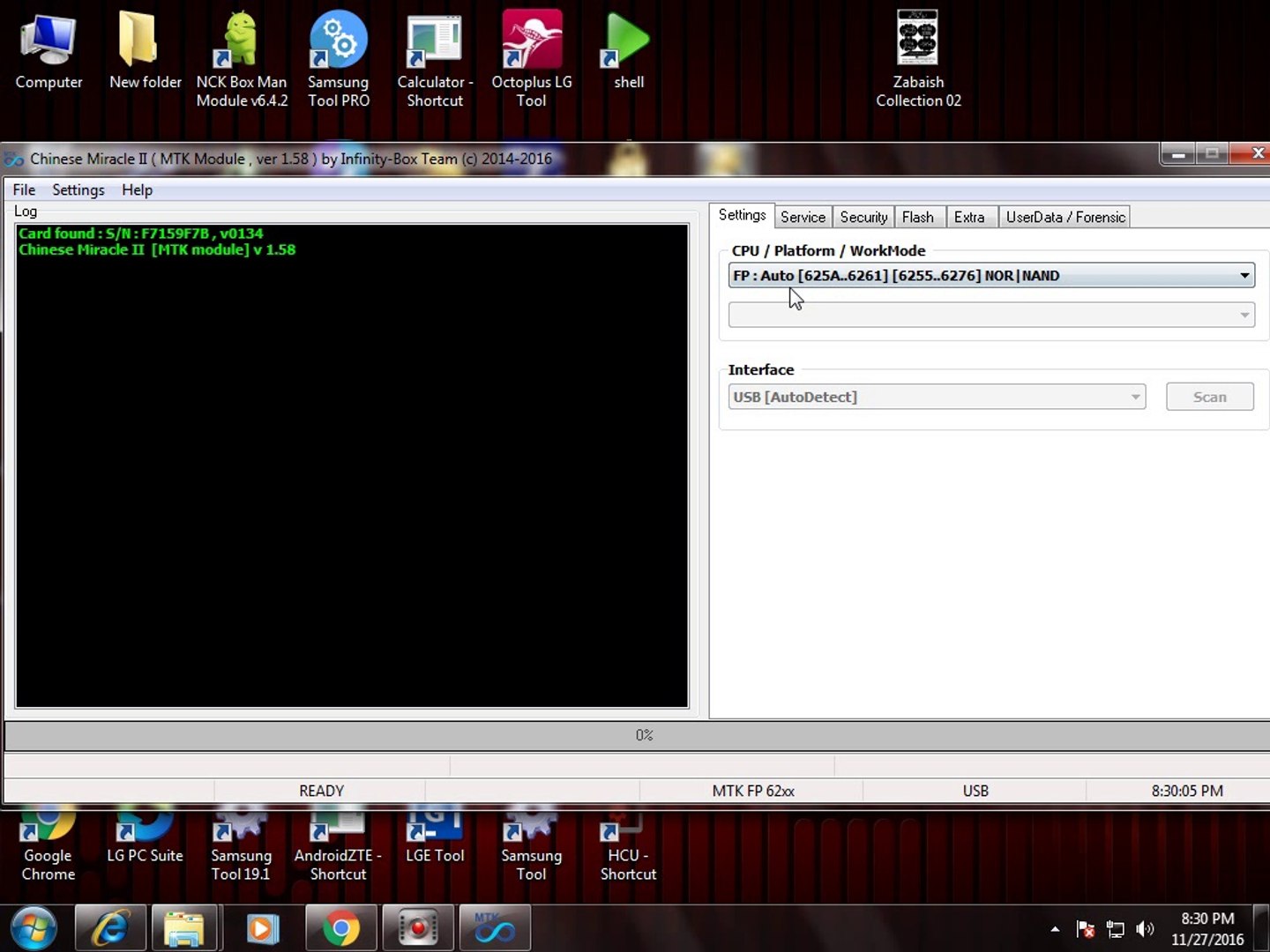
Task: Open the network tray icon
Action: [1116, 929]
